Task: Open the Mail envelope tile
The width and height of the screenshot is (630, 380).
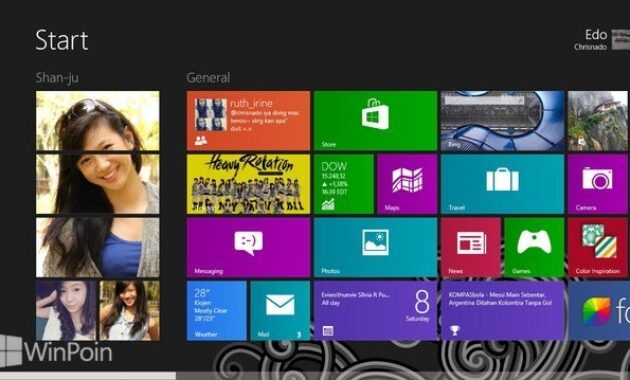Action: coord(280,311)
